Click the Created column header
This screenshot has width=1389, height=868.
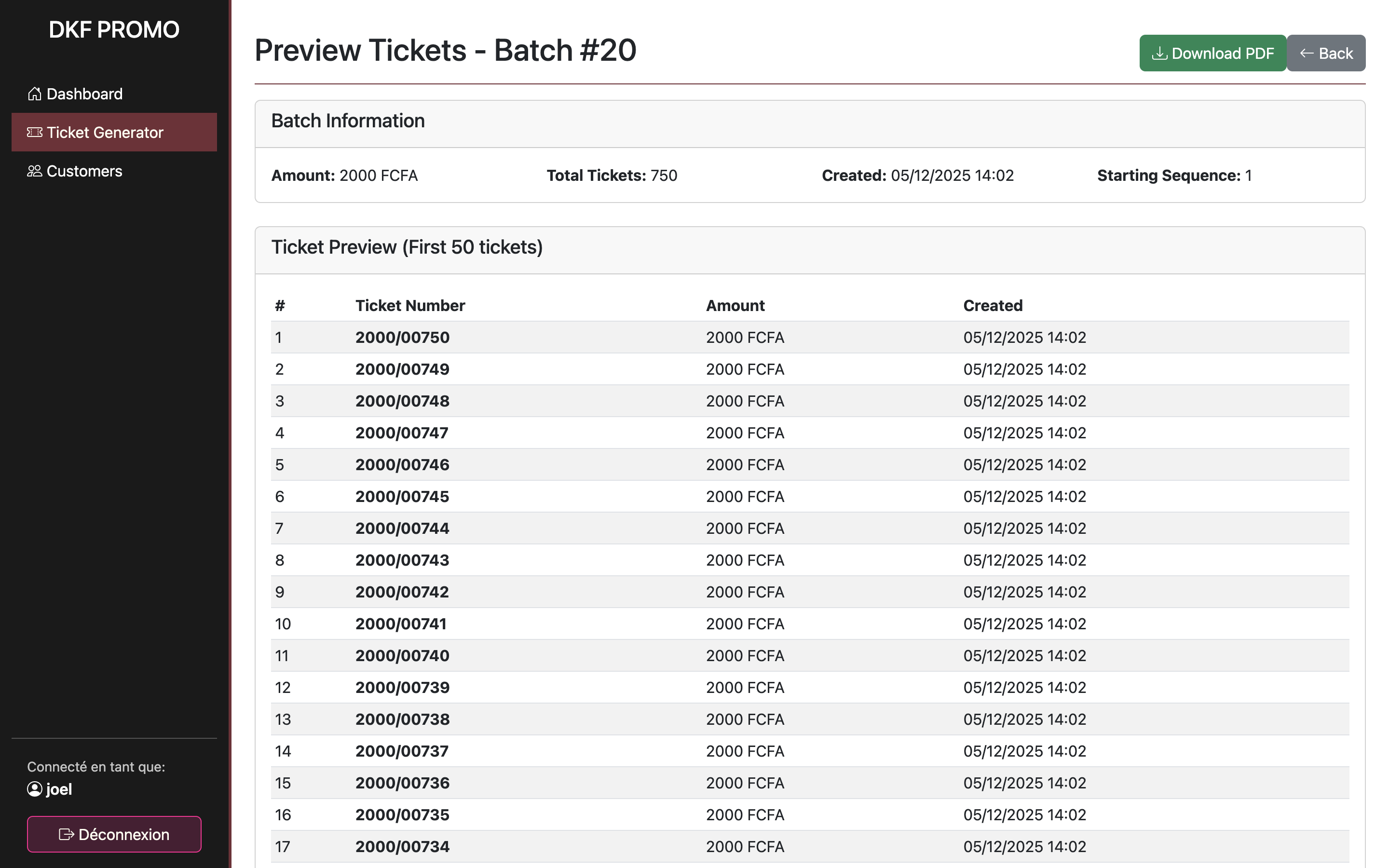pyautogui.click(x=993, y=305)
